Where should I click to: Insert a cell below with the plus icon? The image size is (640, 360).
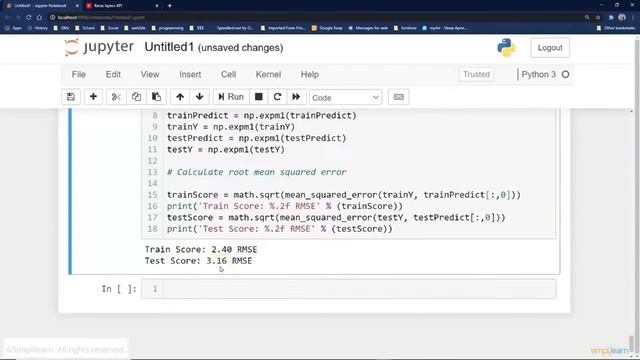pos(93,97)
